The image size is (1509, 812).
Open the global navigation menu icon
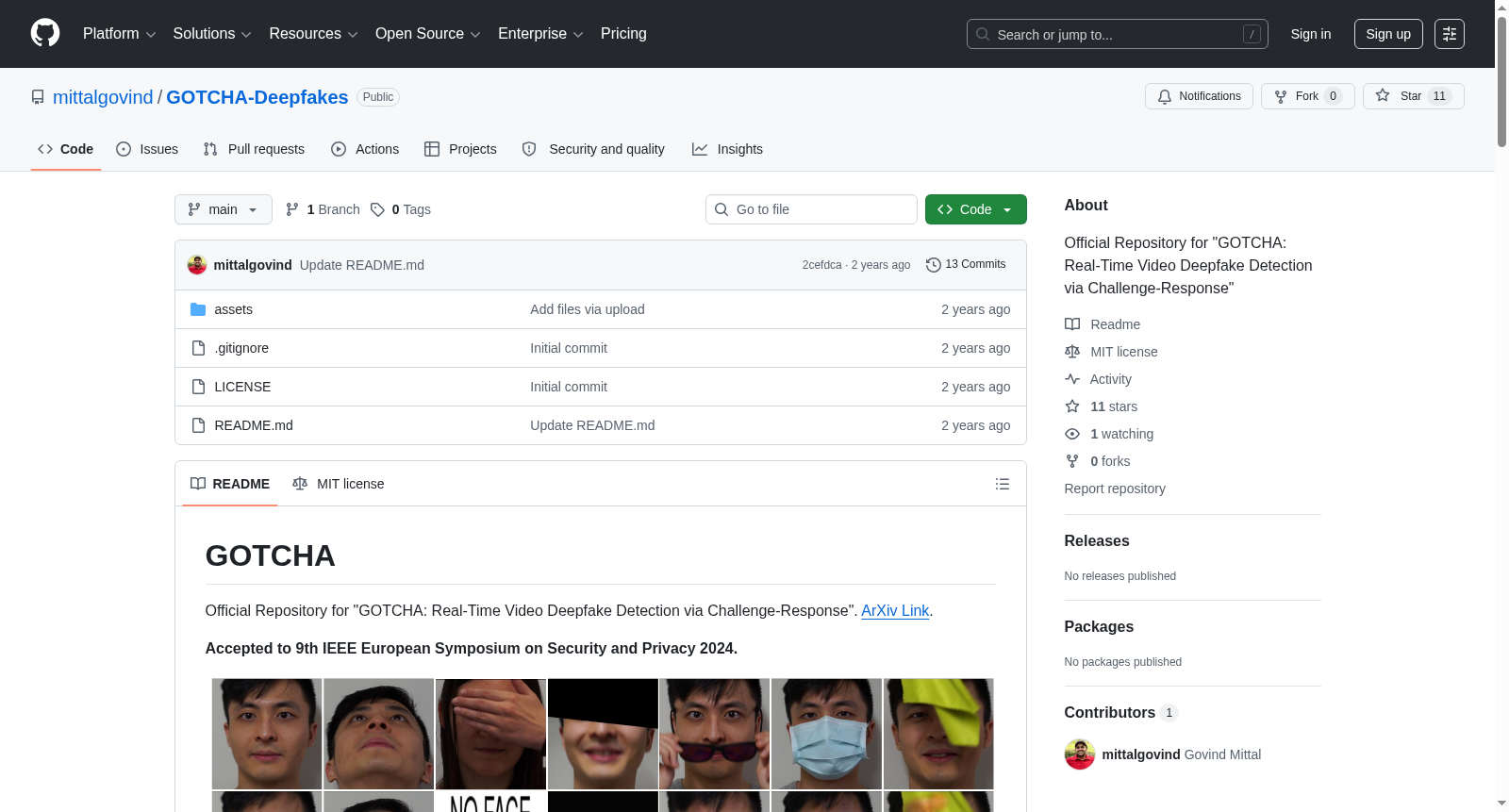coord(1450,34)
